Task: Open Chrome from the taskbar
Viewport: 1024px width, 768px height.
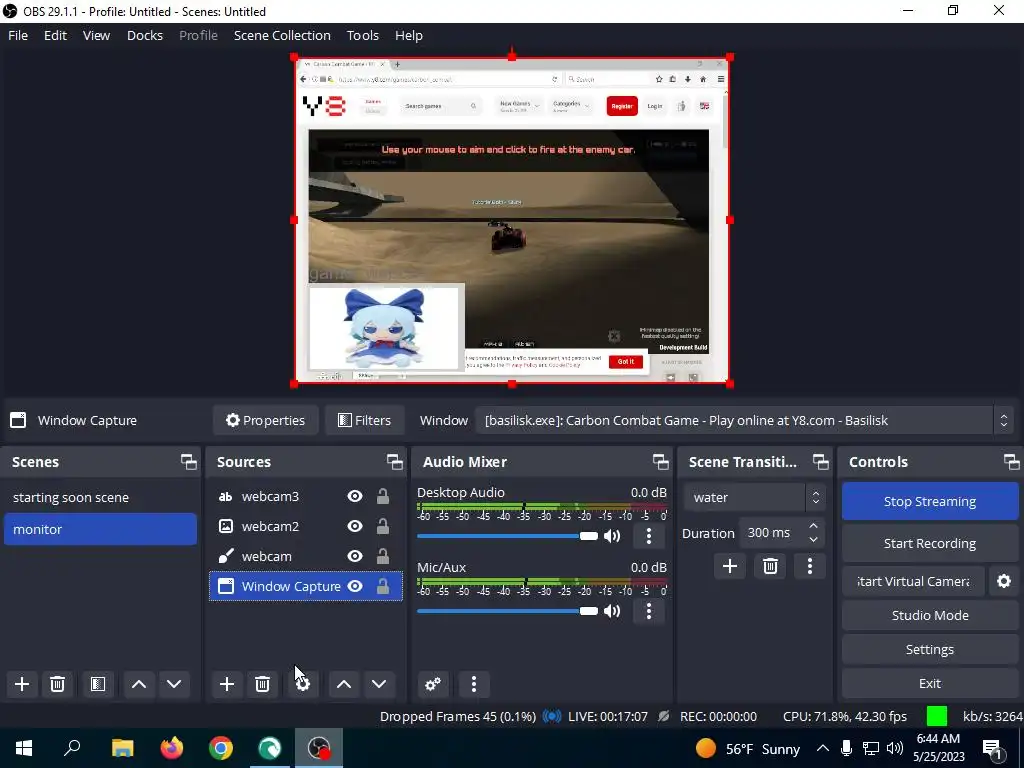Action: [221, 748]
